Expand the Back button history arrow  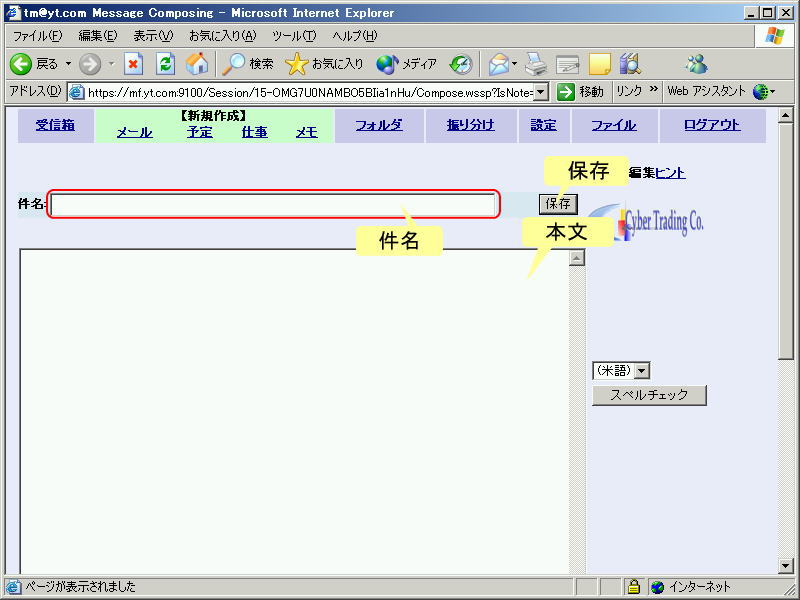tap(70, 64)
